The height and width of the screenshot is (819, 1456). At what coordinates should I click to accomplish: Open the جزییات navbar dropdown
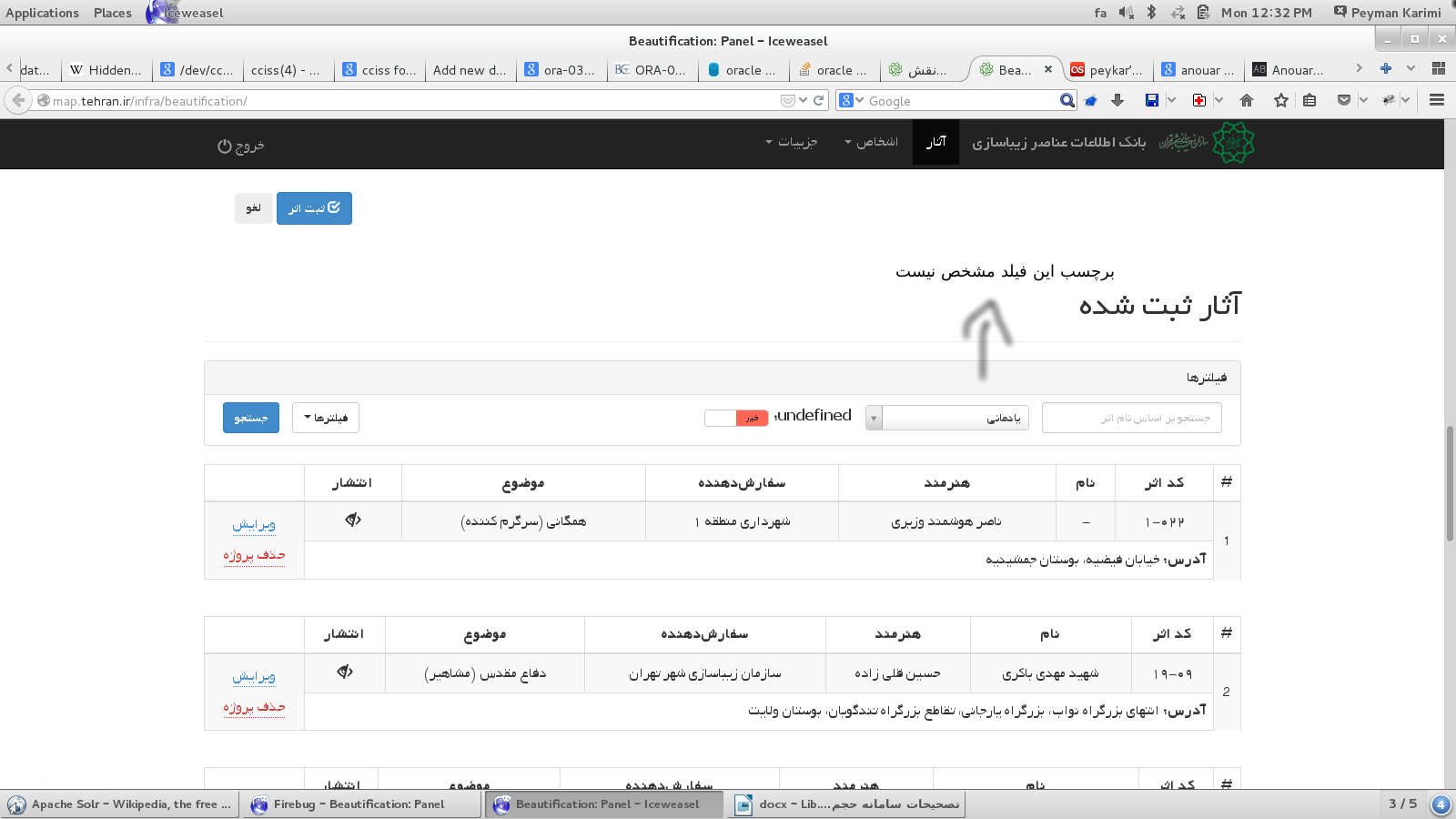click(791, 142)
